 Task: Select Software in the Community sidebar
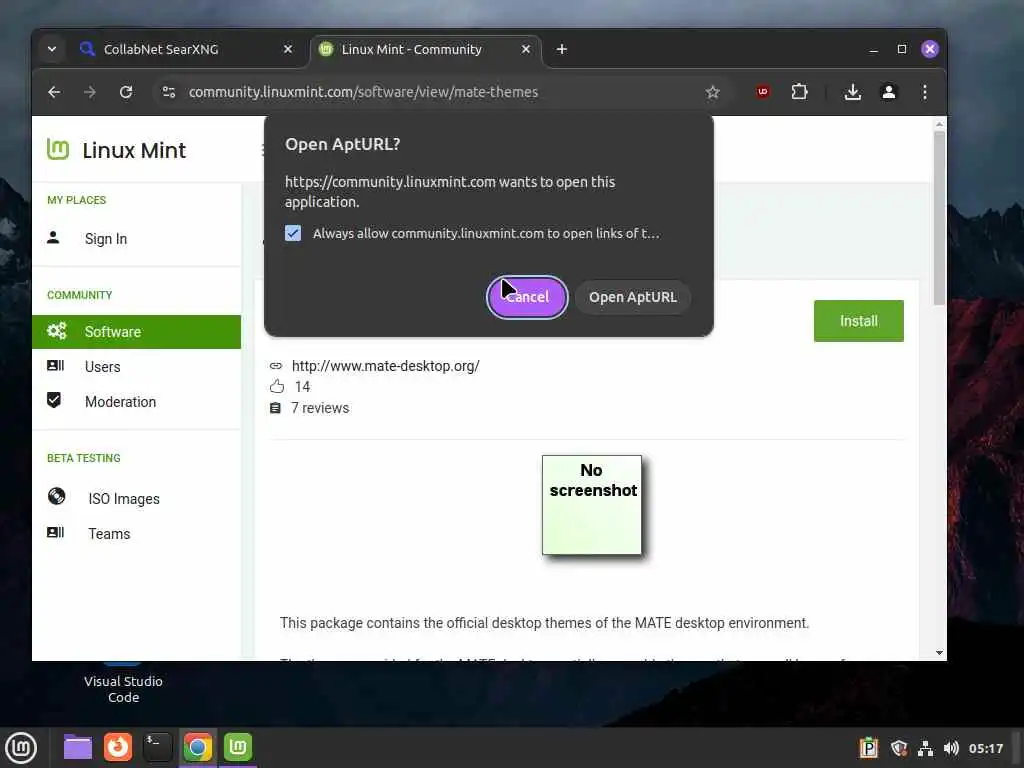click(136, 332)
